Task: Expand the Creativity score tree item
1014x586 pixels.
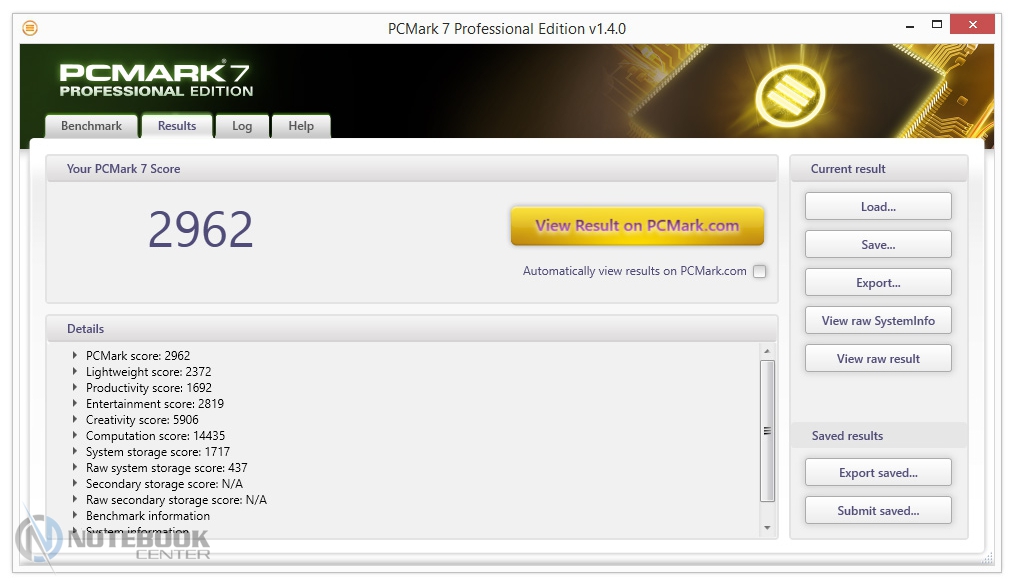Action: click(75, 419)
